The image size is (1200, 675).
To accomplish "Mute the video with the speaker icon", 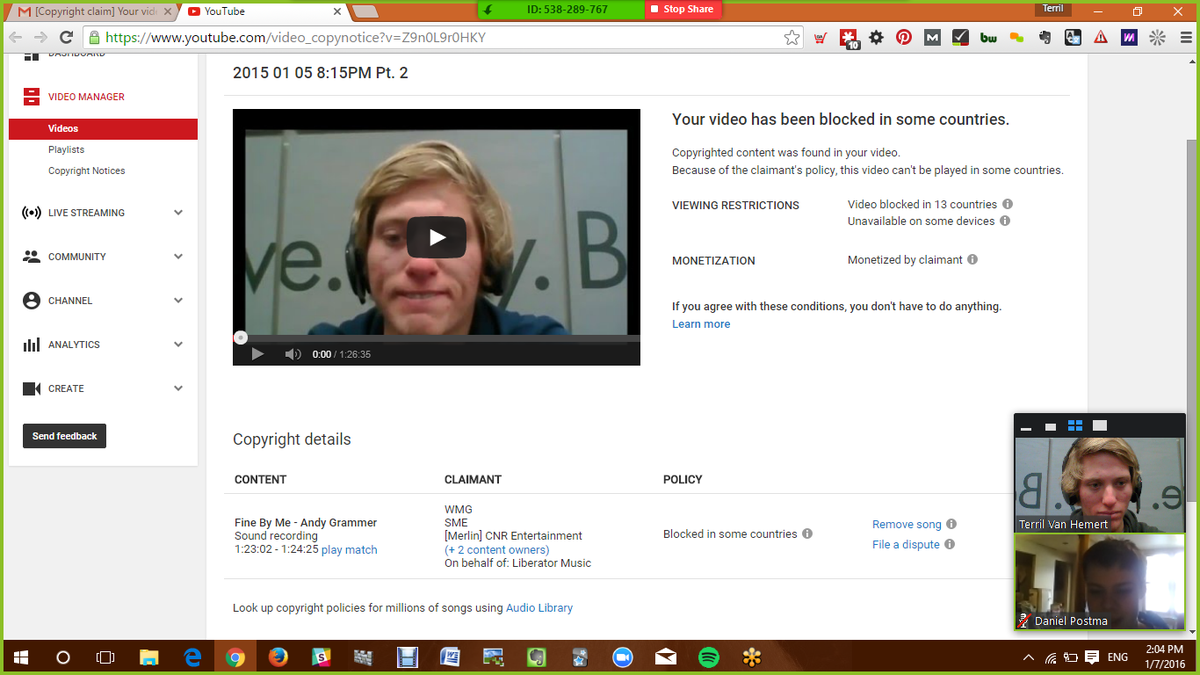I will (x=292, y=354).
